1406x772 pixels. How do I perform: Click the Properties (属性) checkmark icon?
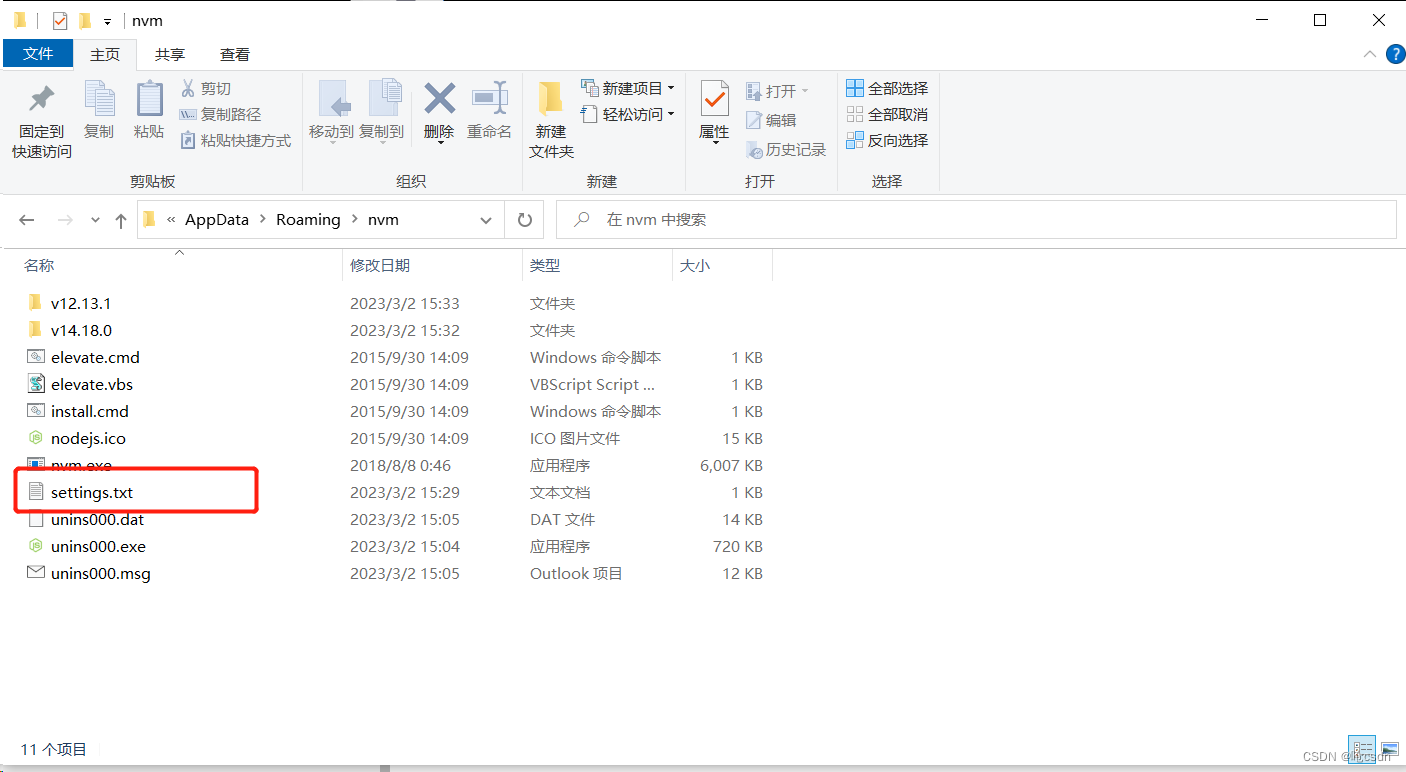tap(714, 100)
